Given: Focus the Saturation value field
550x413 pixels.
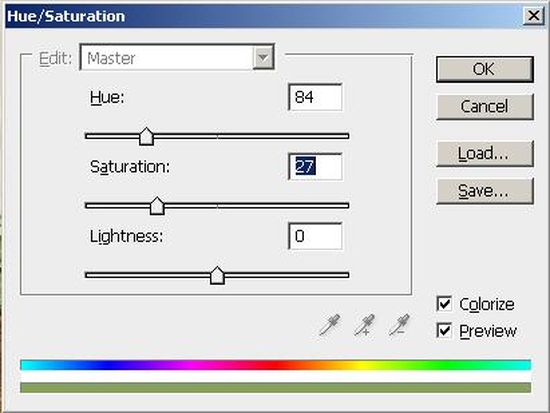Looking at the screenshot, I should [315, 167].
